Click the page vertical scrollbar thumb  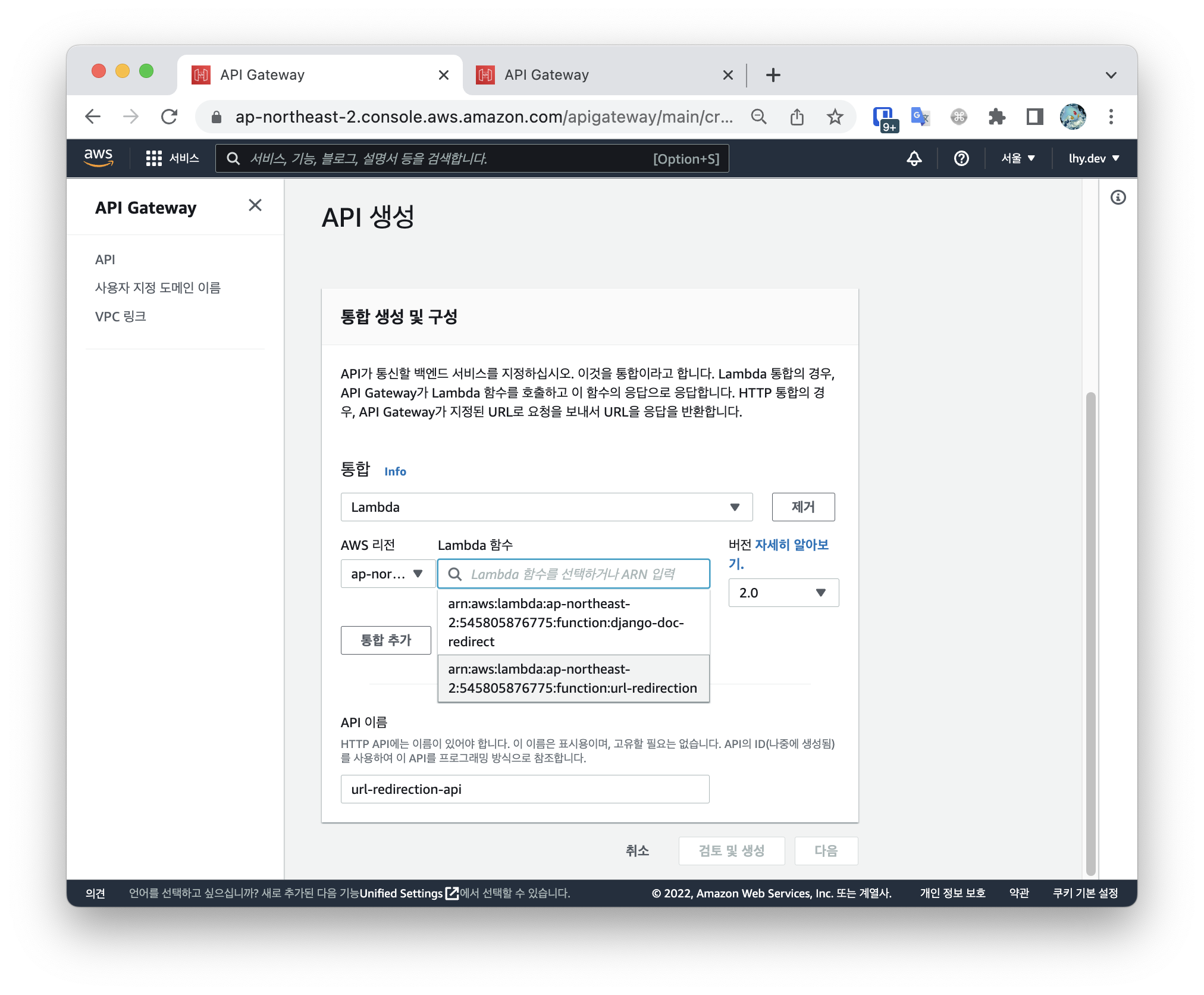[1090, 634]
